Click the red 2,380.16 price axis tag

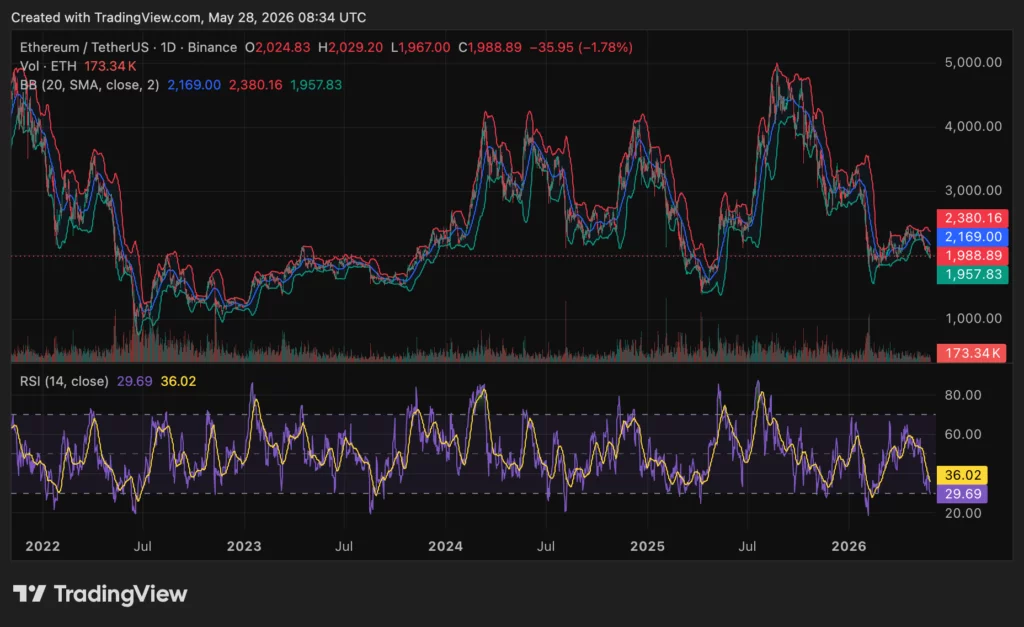[x=972, y=218]
